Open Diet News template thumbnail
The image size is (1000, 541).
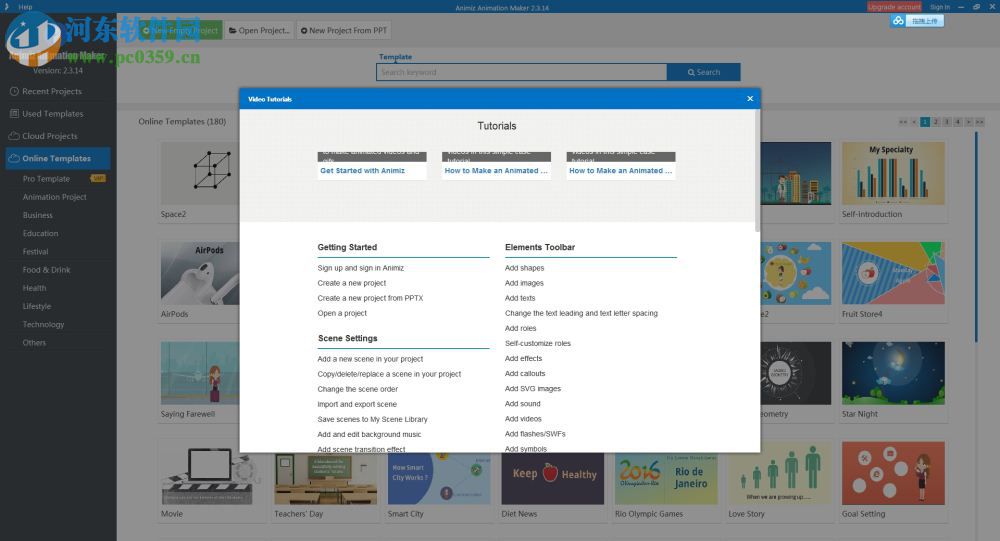[552, 478]
